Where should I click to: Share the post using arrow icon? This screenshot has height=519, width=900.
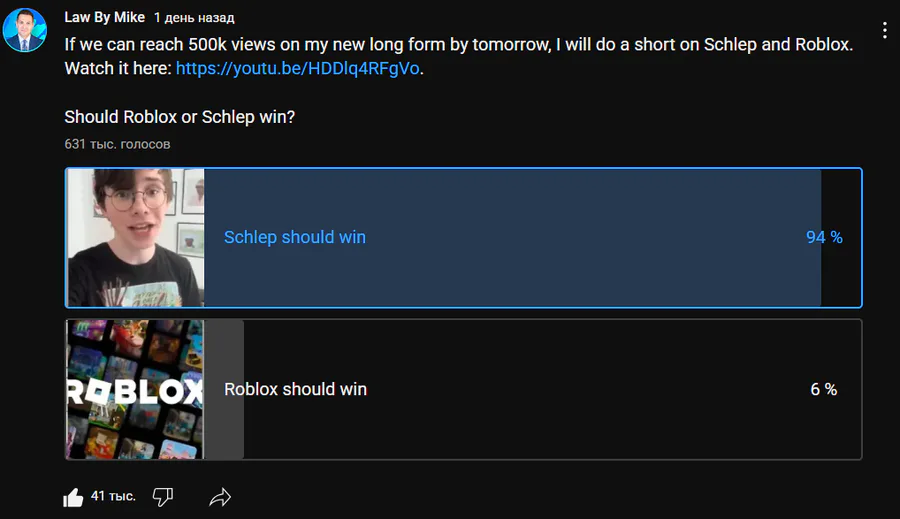pyautogui.click(x=220, y=497)
